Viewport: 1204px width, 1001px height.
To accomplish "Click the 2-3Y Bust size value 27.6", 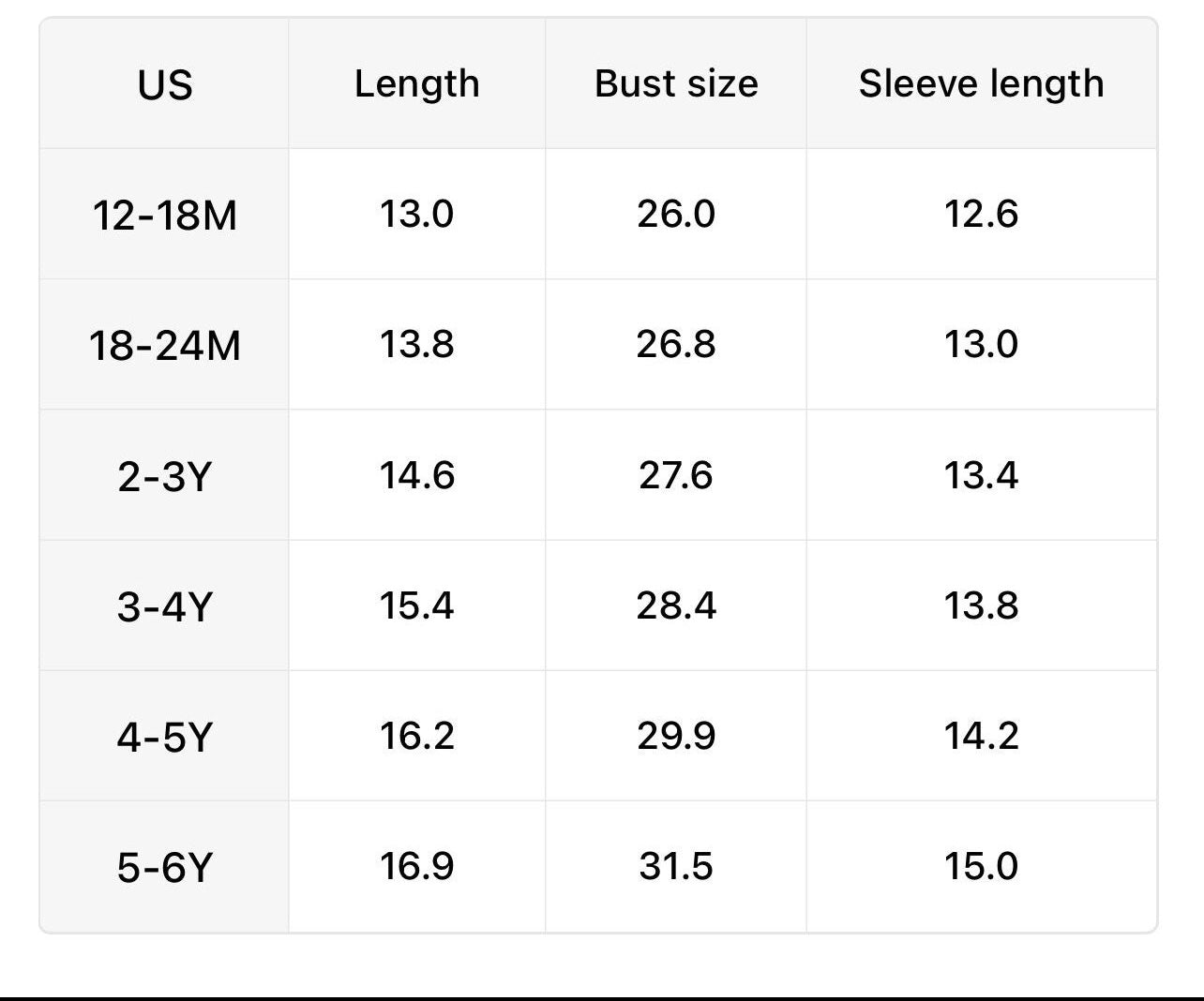I will pyautogui.click(x=676, y=476).
